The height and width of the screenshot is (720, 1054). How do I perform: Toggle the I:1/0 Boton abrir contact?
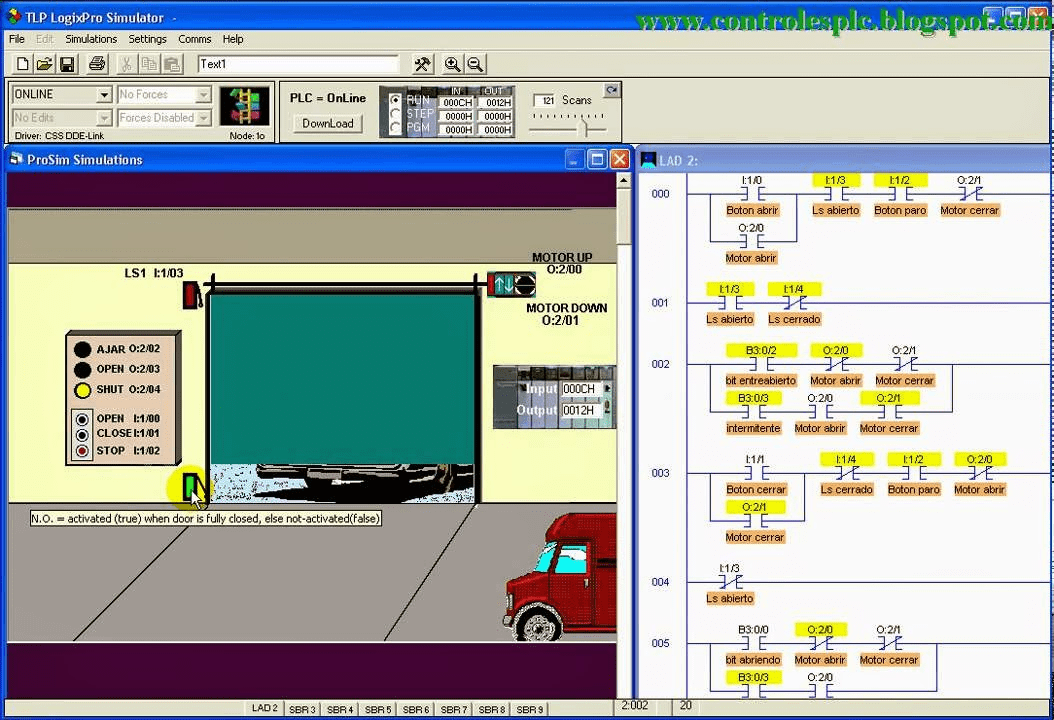pos(752,194)
